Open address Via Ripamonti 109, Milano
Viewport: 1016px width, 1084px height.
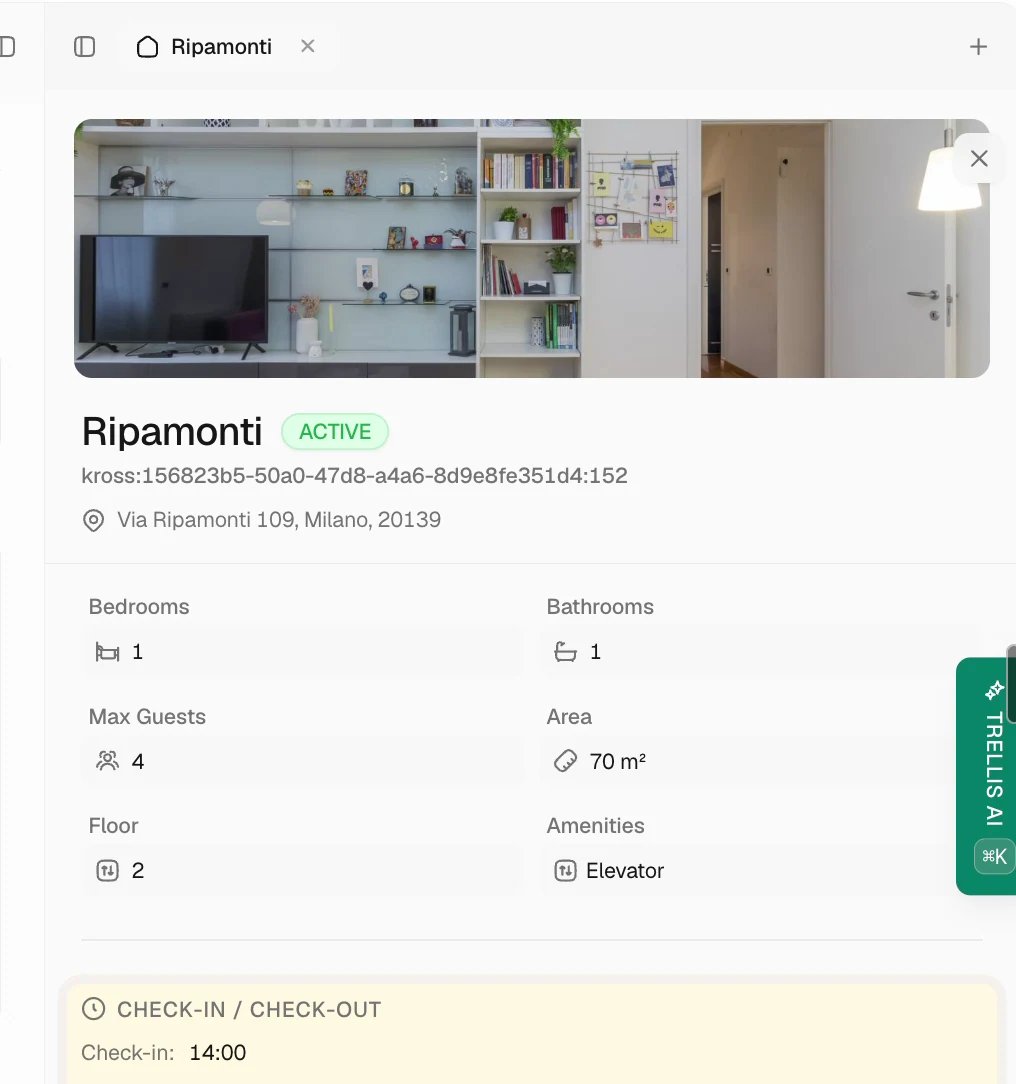click(x=279, y=519)
